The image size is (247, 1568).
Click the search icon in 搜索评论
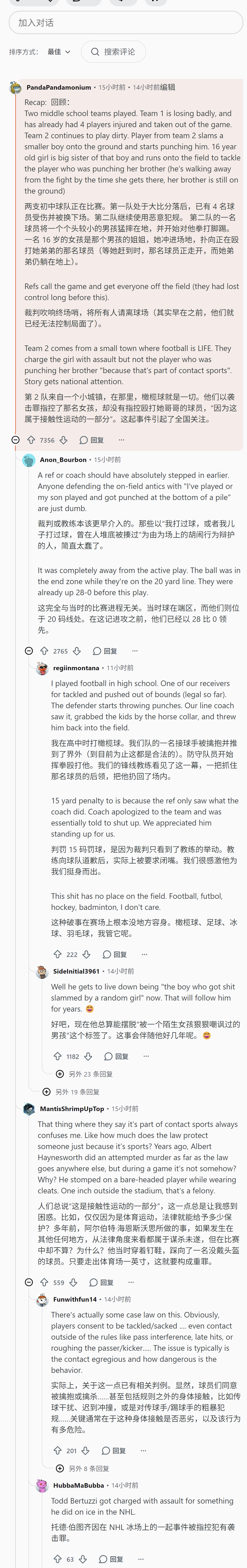pyautogui.click(x=95, y=52)
